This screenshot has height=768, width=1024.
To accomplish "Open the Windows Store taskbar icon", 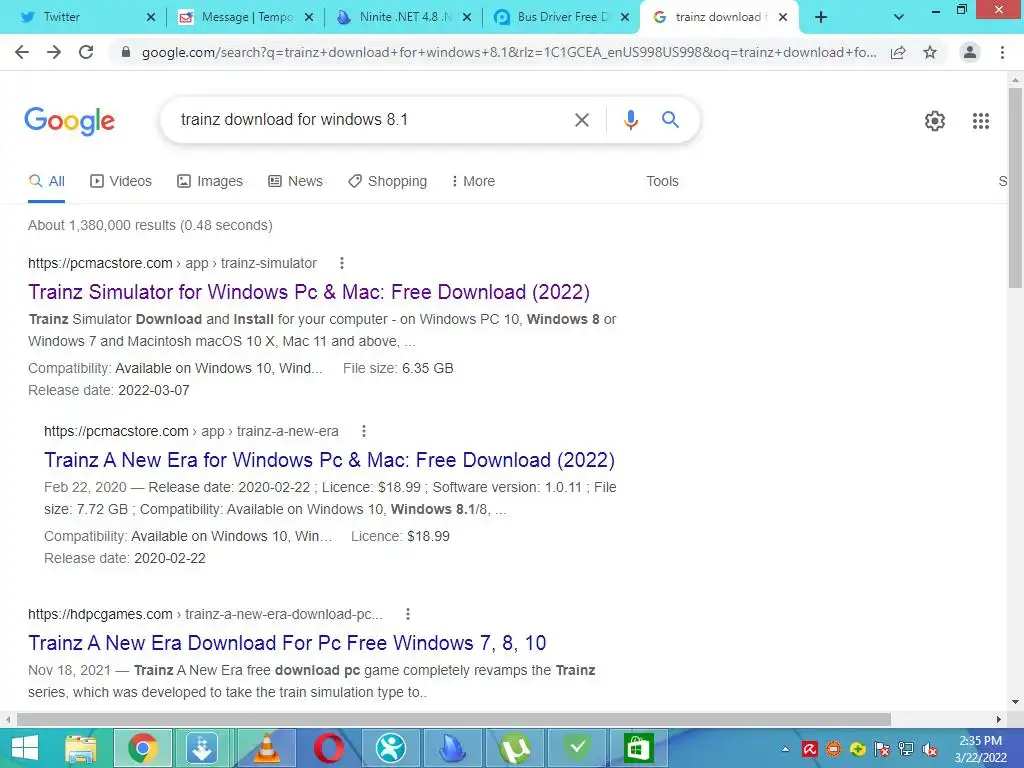I will tap(638, 748).
